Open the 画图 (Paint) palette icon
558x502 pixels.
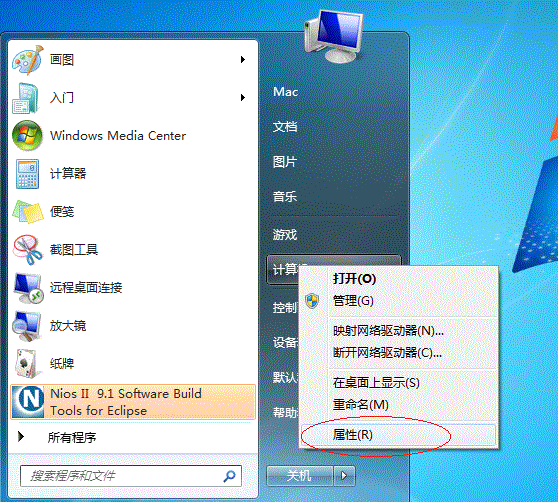click(x=28, y=59)
